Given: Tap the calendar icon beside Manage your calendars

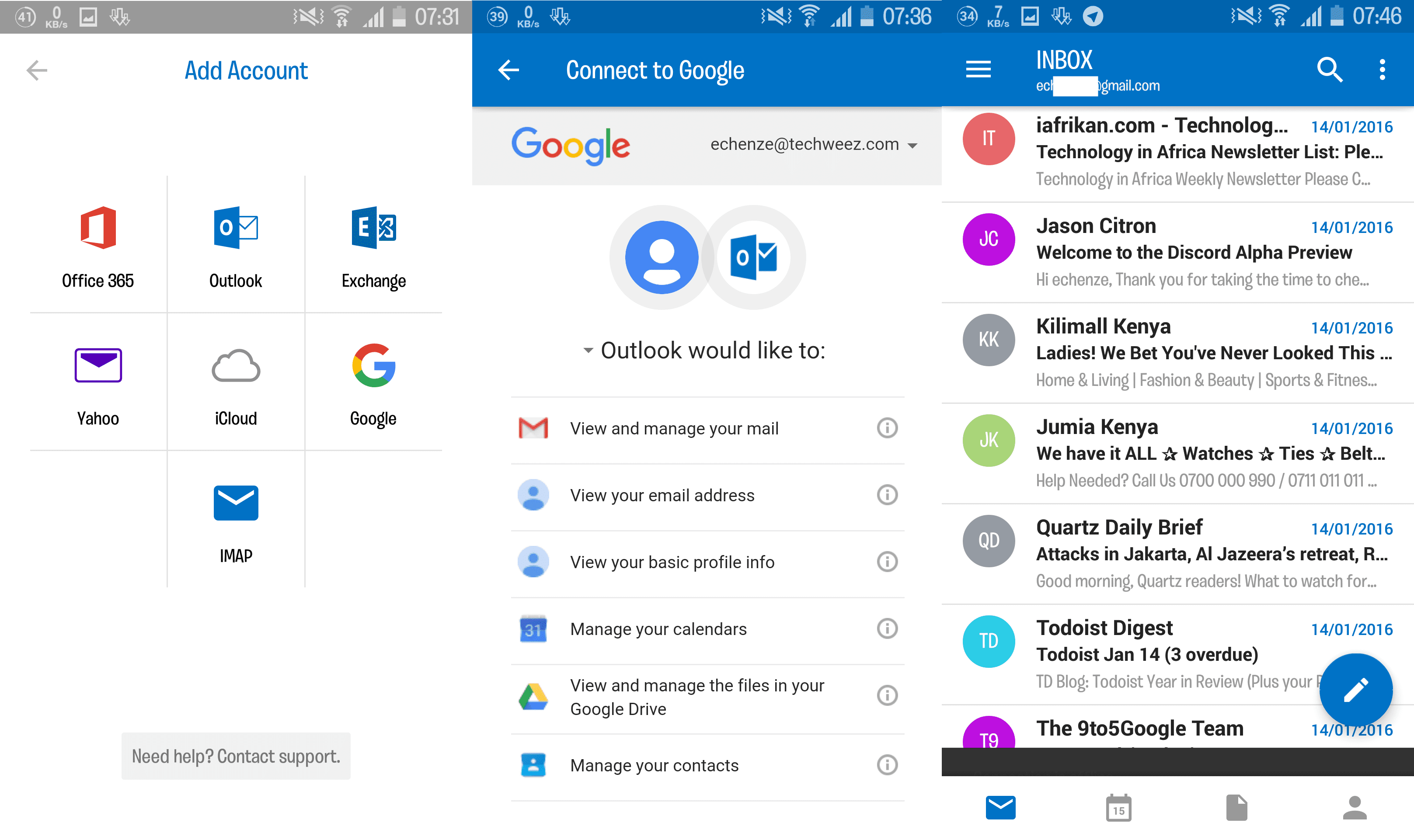Looking at the screenshot, I should 533,629.
